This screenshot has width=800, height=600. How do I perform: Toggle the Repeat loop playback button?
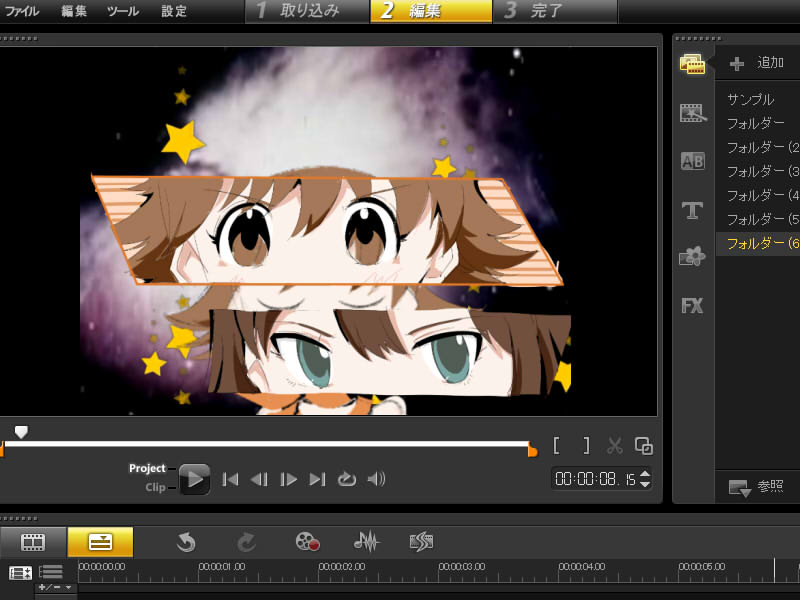[x=346, y=479]
